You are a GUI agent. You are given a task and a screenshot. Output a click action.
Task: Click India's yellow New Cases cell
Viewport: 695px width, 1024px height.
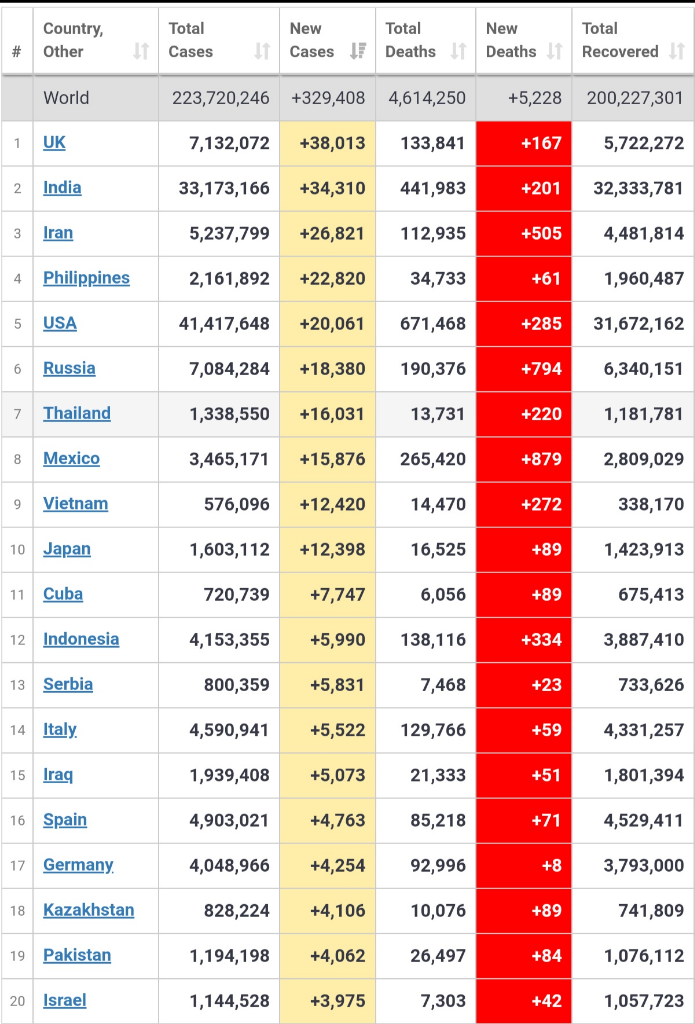click(328, 188)
